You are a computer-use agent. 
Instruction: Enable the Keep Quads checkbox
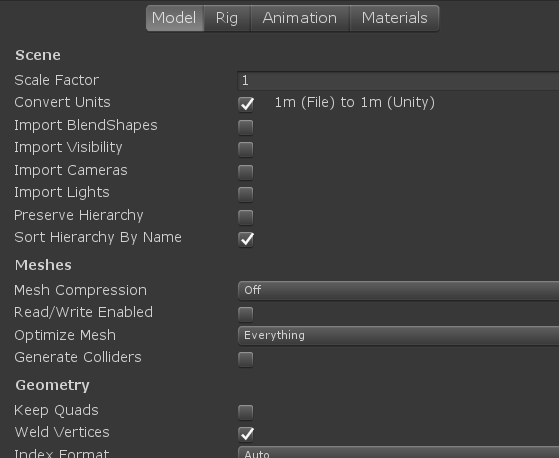point(246,412)
